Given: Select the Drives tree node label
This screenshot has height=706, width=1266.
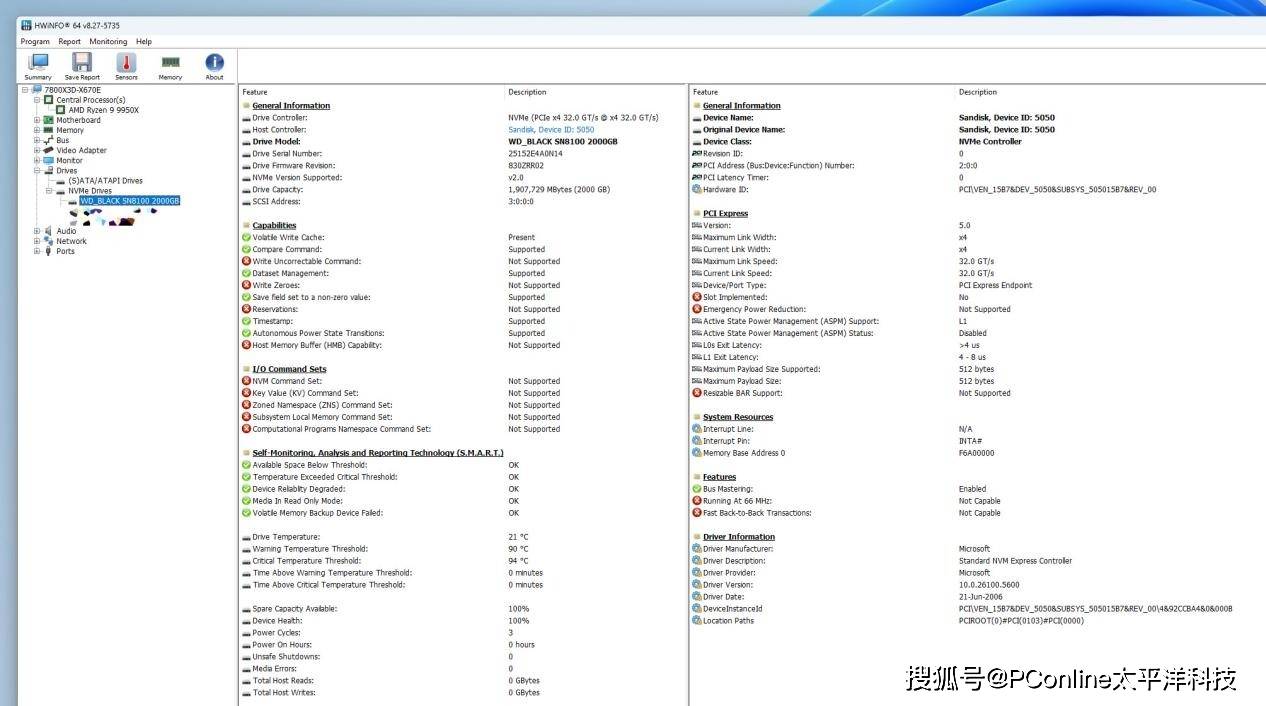Looking at the screenshot, I should click(x=67, y=171).
